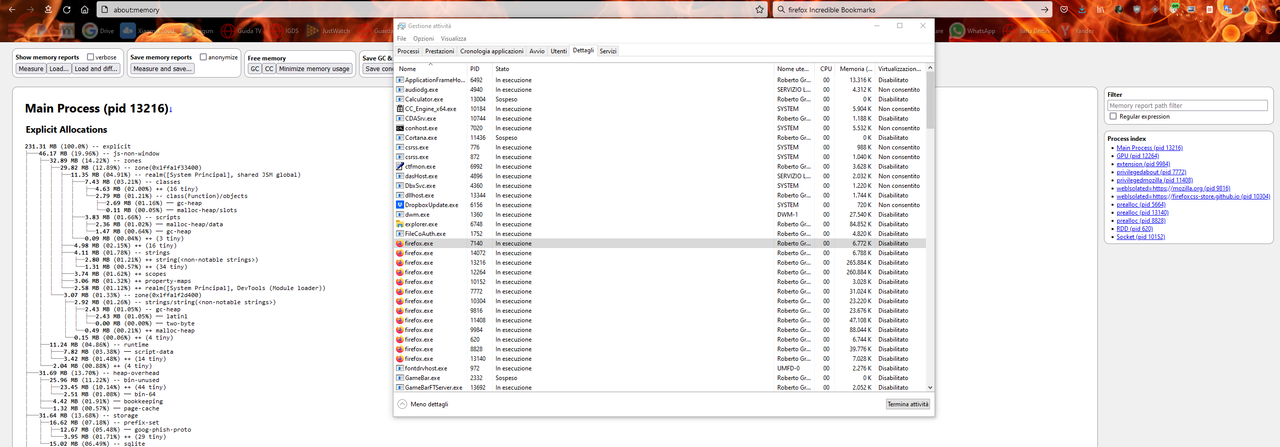Switch to the Processi tab
Image resolution: width=1280 pixels, height=447 pixels.
coord(408,50)
